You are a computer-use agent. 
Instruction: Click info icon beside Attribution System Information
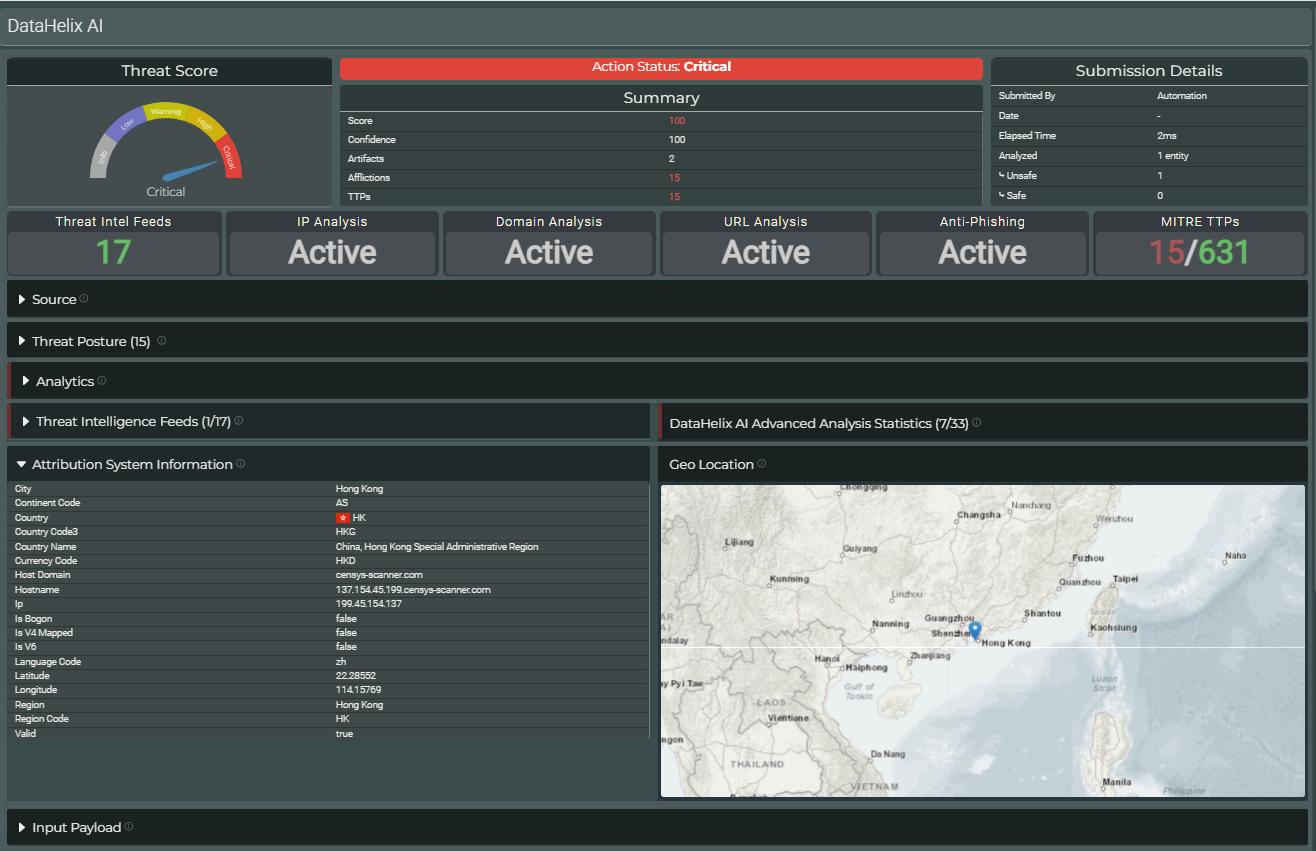point(241,463)
